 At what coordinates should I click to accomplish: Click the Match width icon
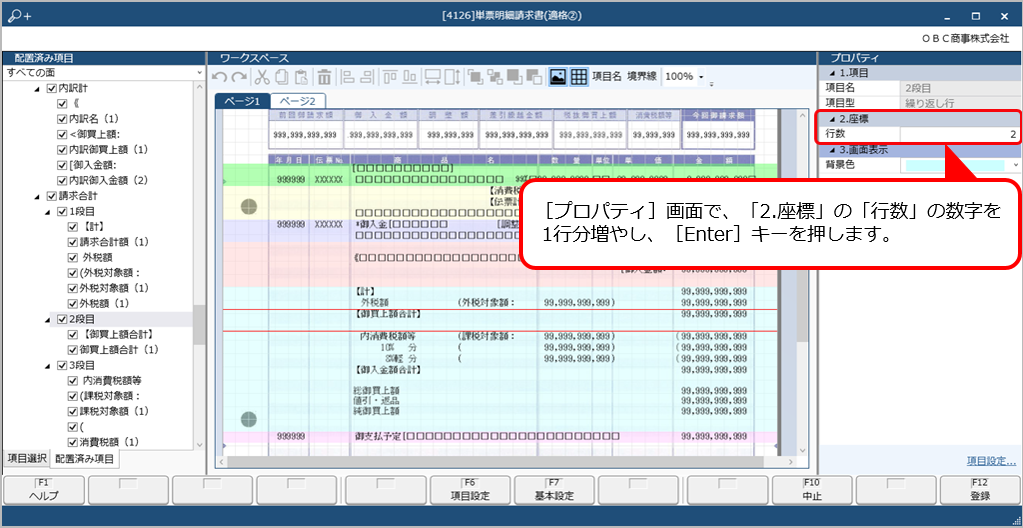(433, 77)
